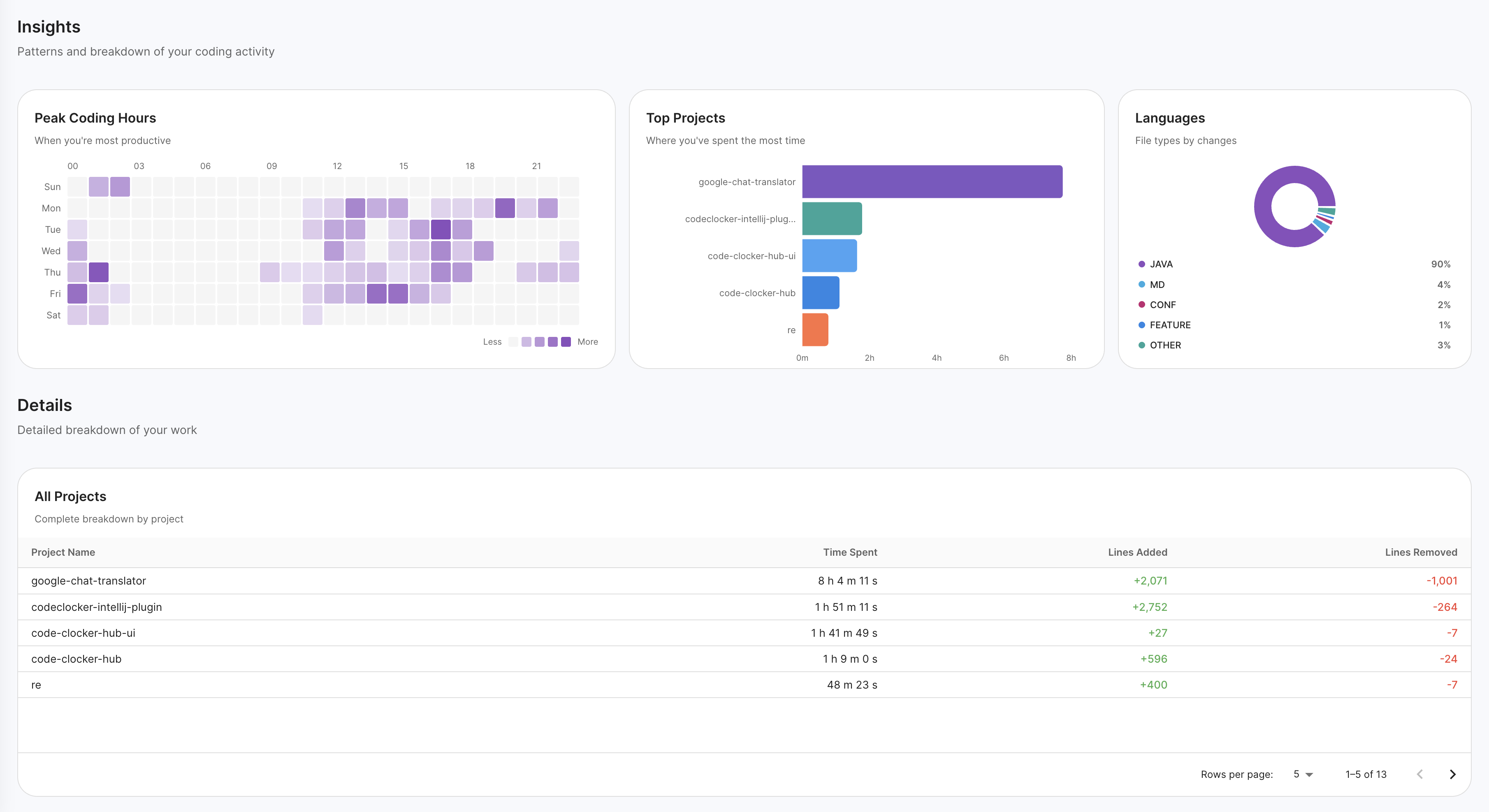Sort by the Lines Added column

[x=1136, y=552]
